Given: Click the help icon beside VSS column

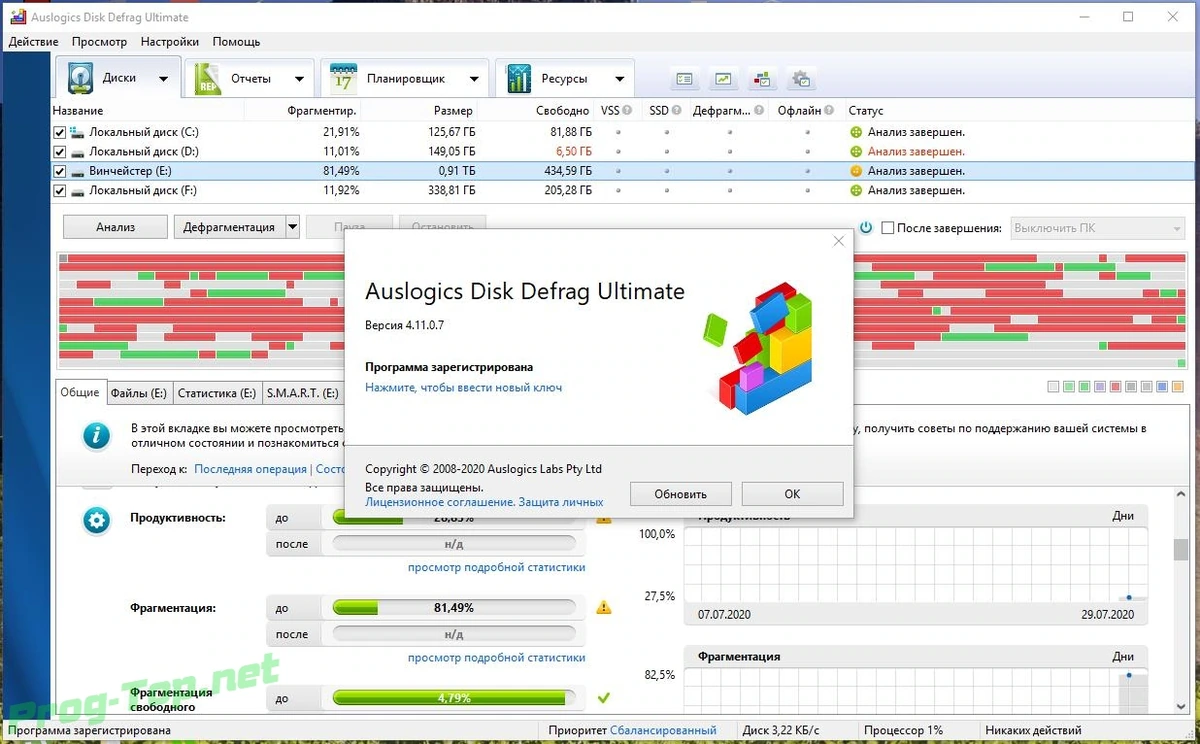Looking at the screenshot, I should [x=629, y=111].
